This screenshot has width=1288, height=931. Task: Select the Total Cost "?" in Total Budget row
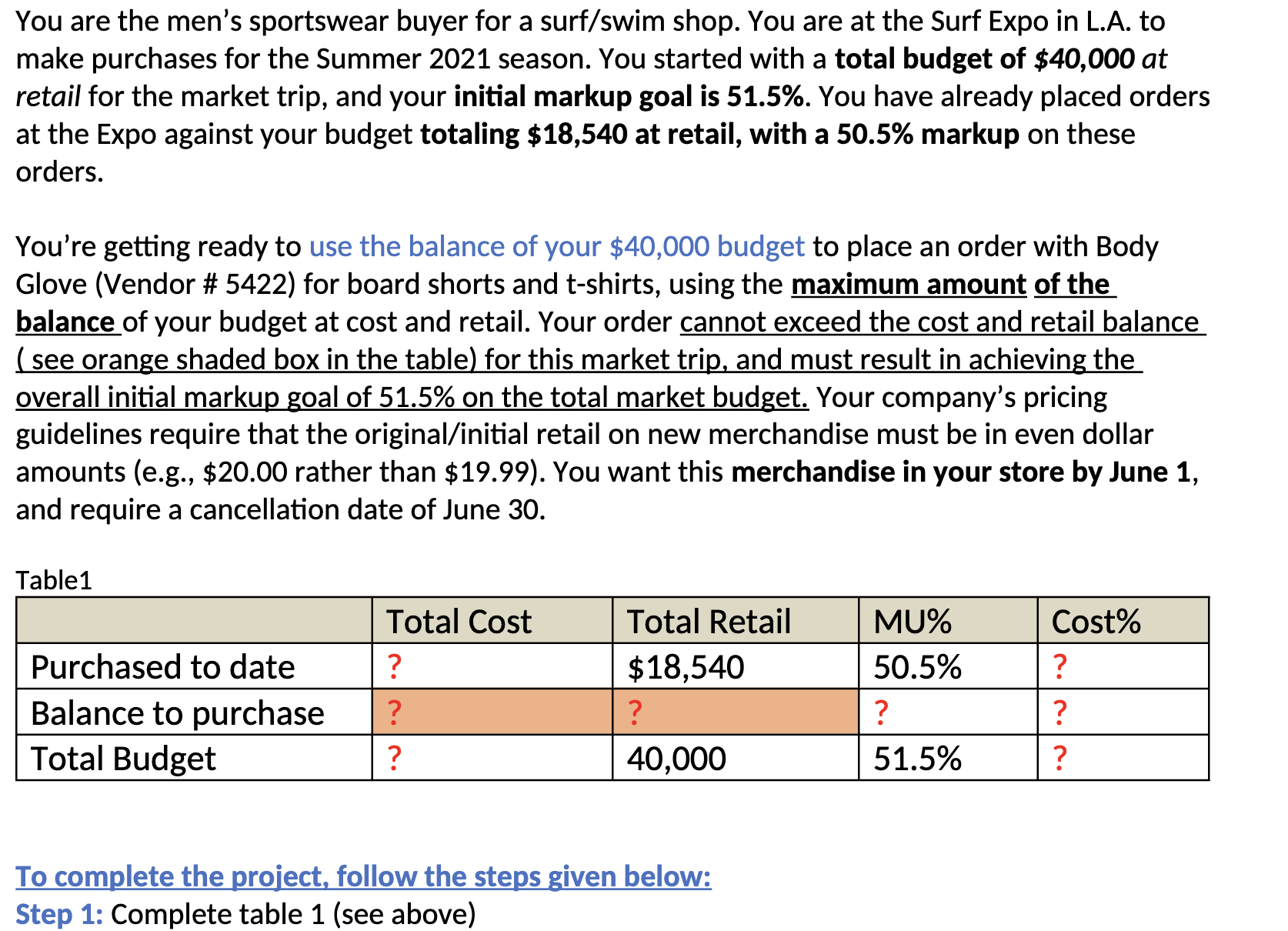(x=394, y=758)
